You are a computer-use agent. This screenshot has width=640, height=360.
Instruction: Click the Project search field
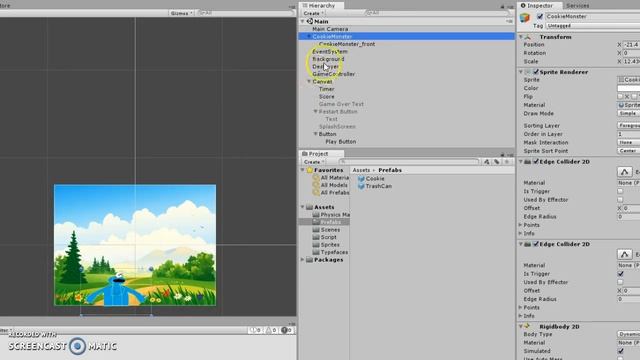tap(408, 162)
